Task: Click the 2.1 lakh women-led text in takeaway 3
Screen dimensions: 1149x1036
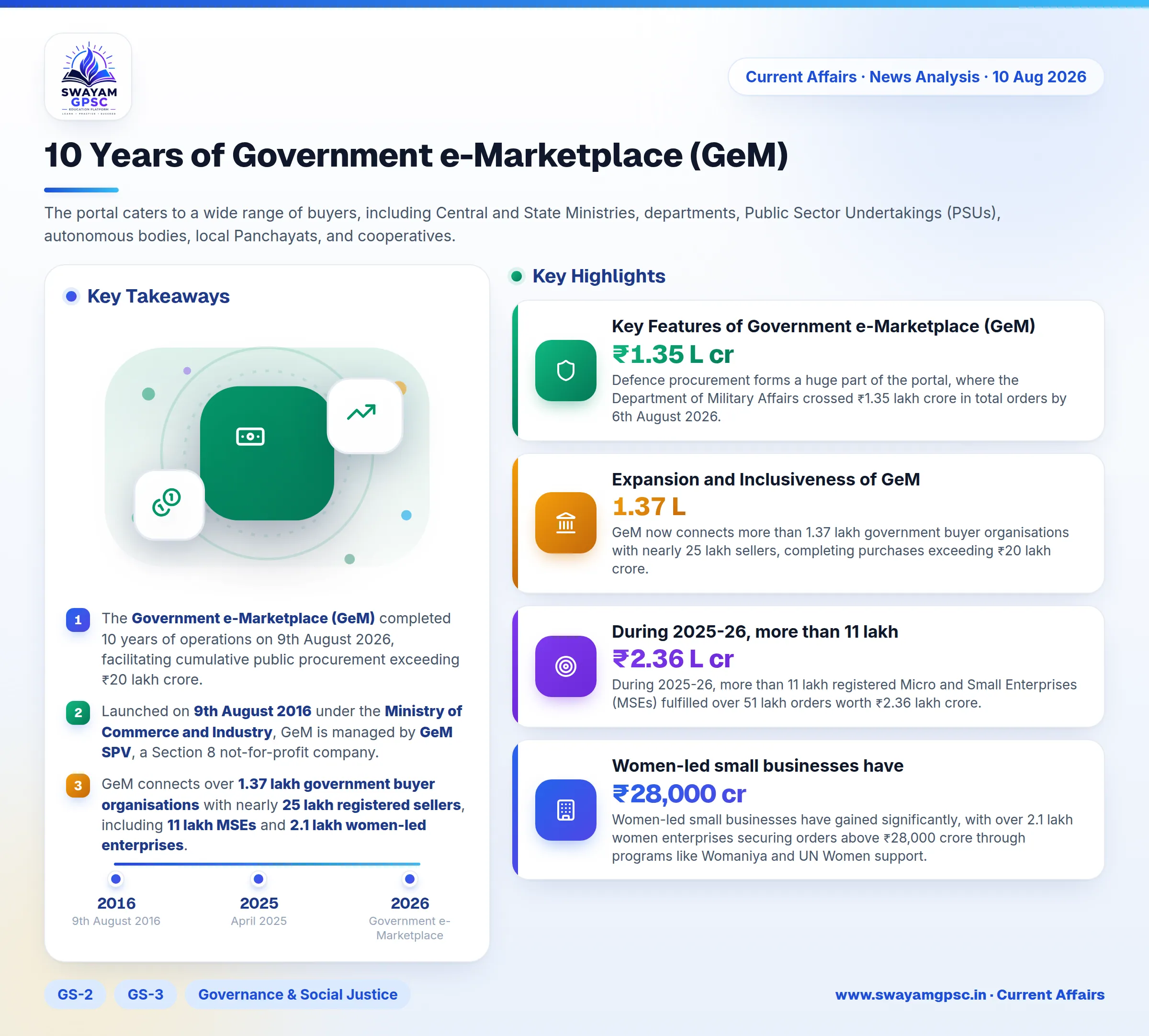Action: [358, 825]
